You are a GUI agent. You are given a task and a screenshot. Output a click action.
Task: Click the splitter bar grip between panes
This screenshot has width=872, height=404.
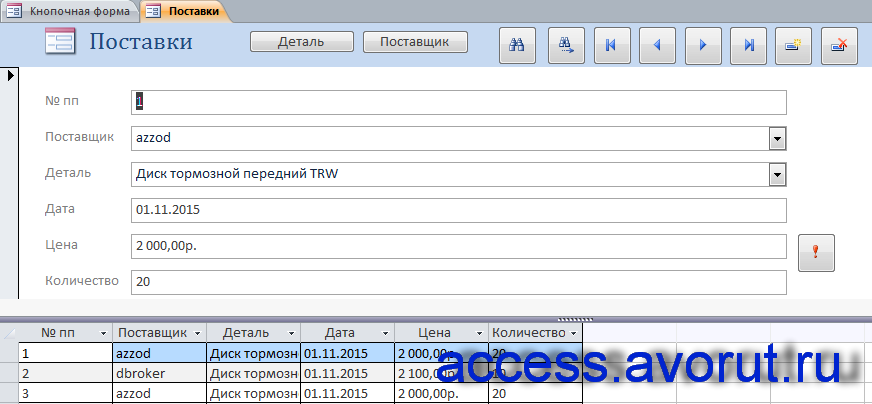point(575,319)
